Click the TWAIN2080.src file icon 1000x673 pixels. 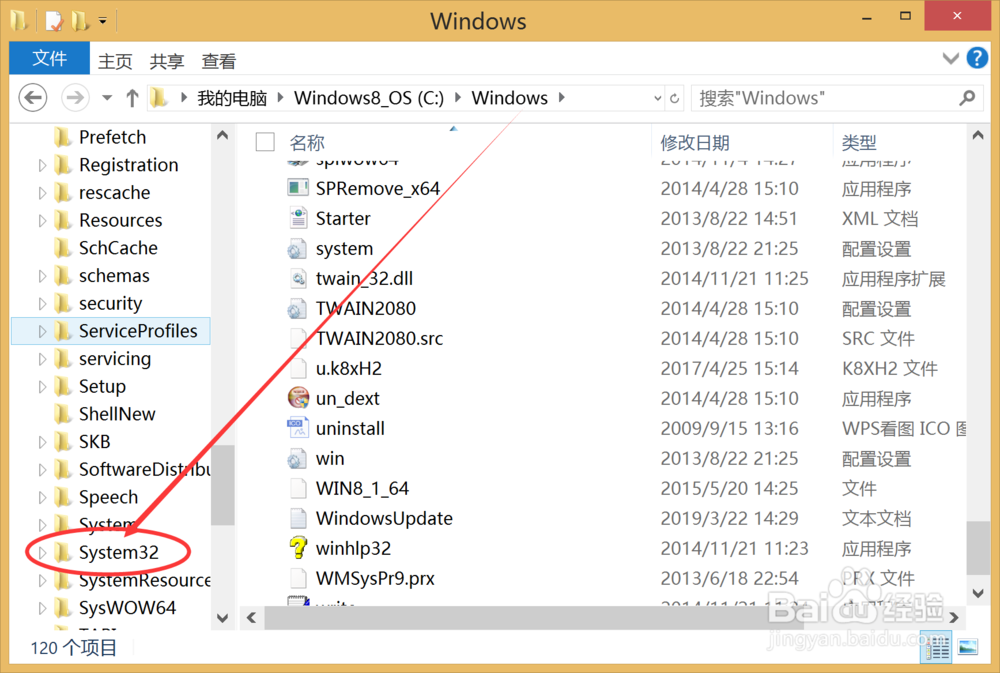(298, 339)
